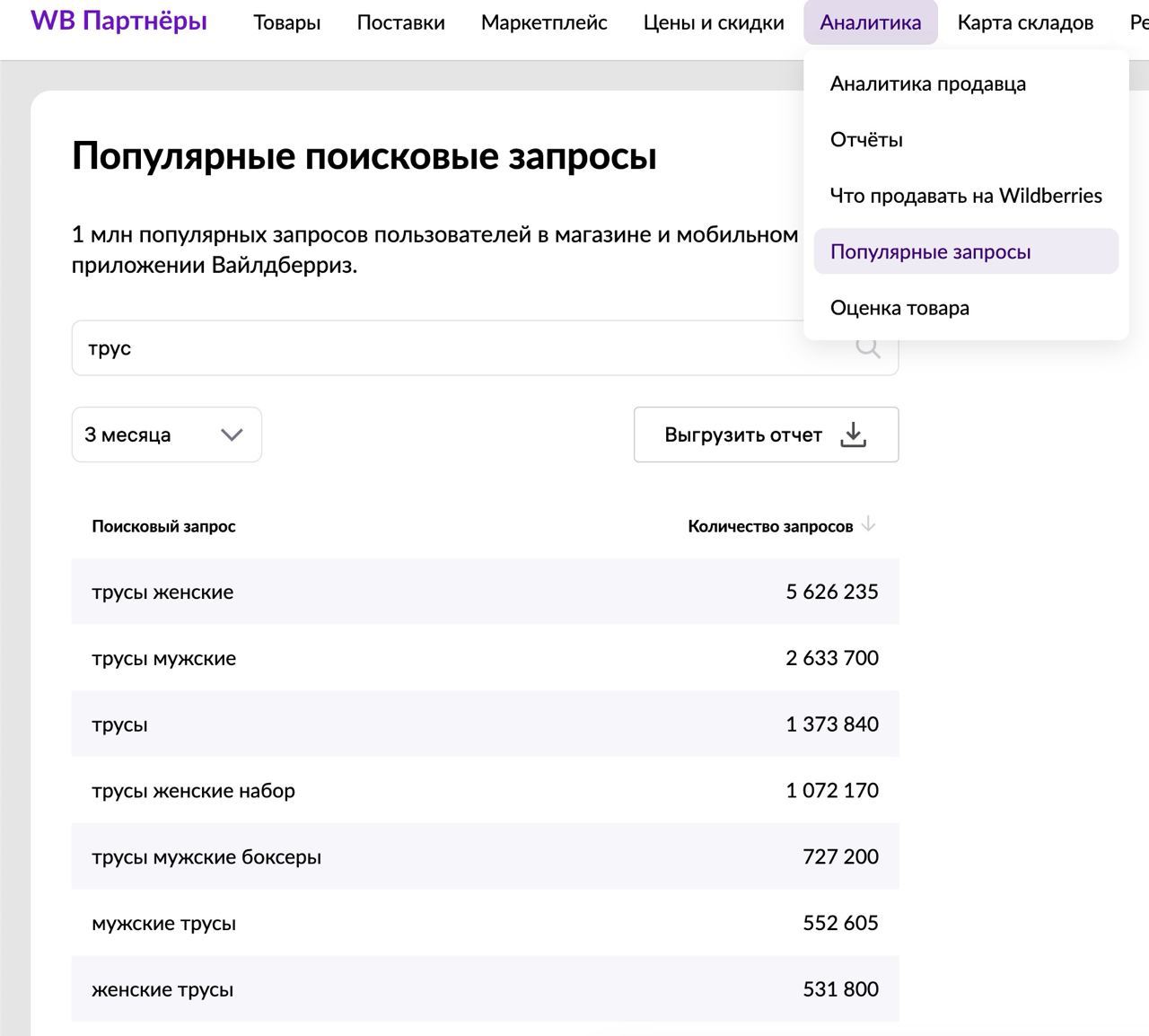This screenshot has height=1036, width=1149.
Task: Click the search field containing трус
Action: point(449,348)
